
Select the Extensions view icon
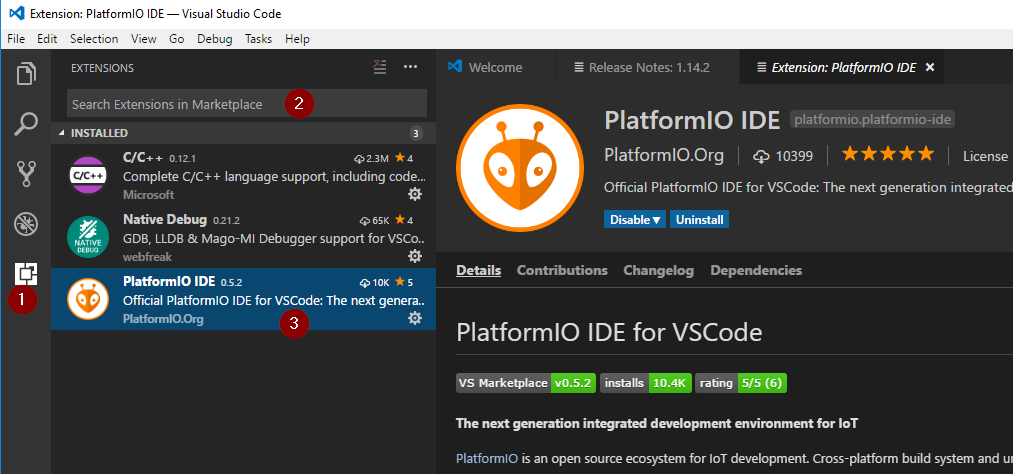pyautogui.click(x=26, y=274)
